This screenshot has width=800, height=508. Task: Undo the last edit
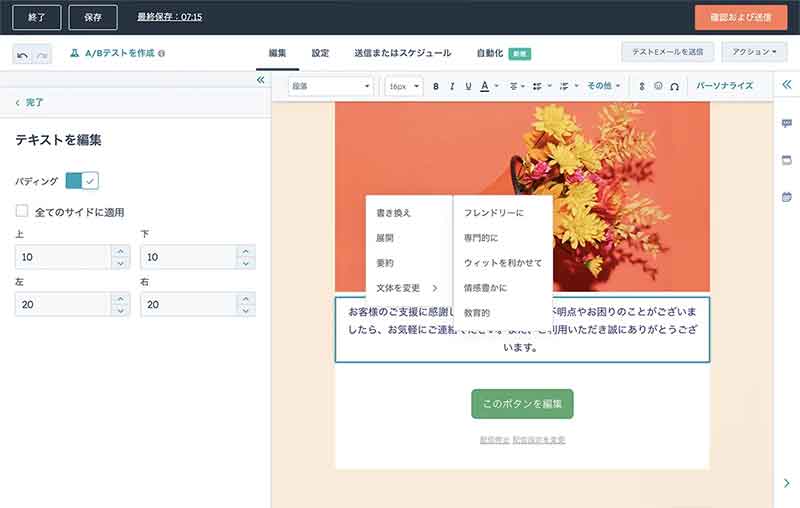22,55
